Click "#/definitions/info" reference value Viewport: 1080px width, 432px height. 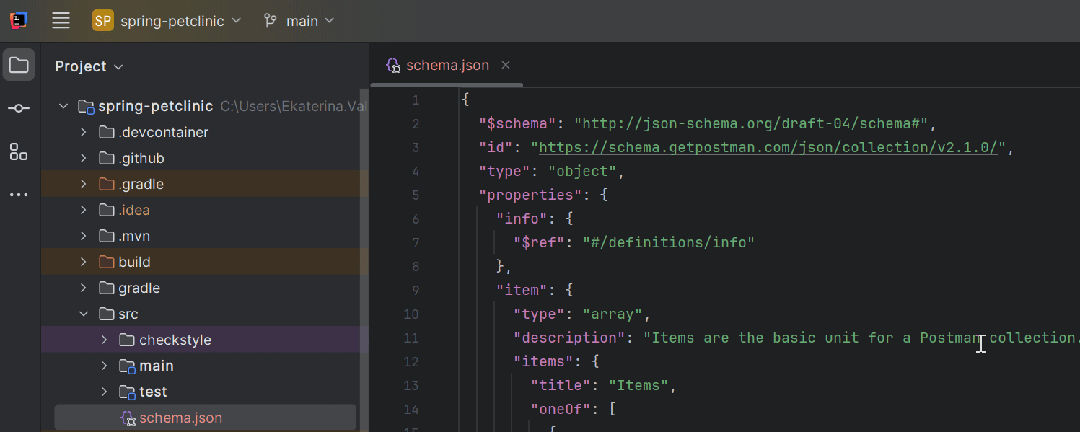coord(668,243)
